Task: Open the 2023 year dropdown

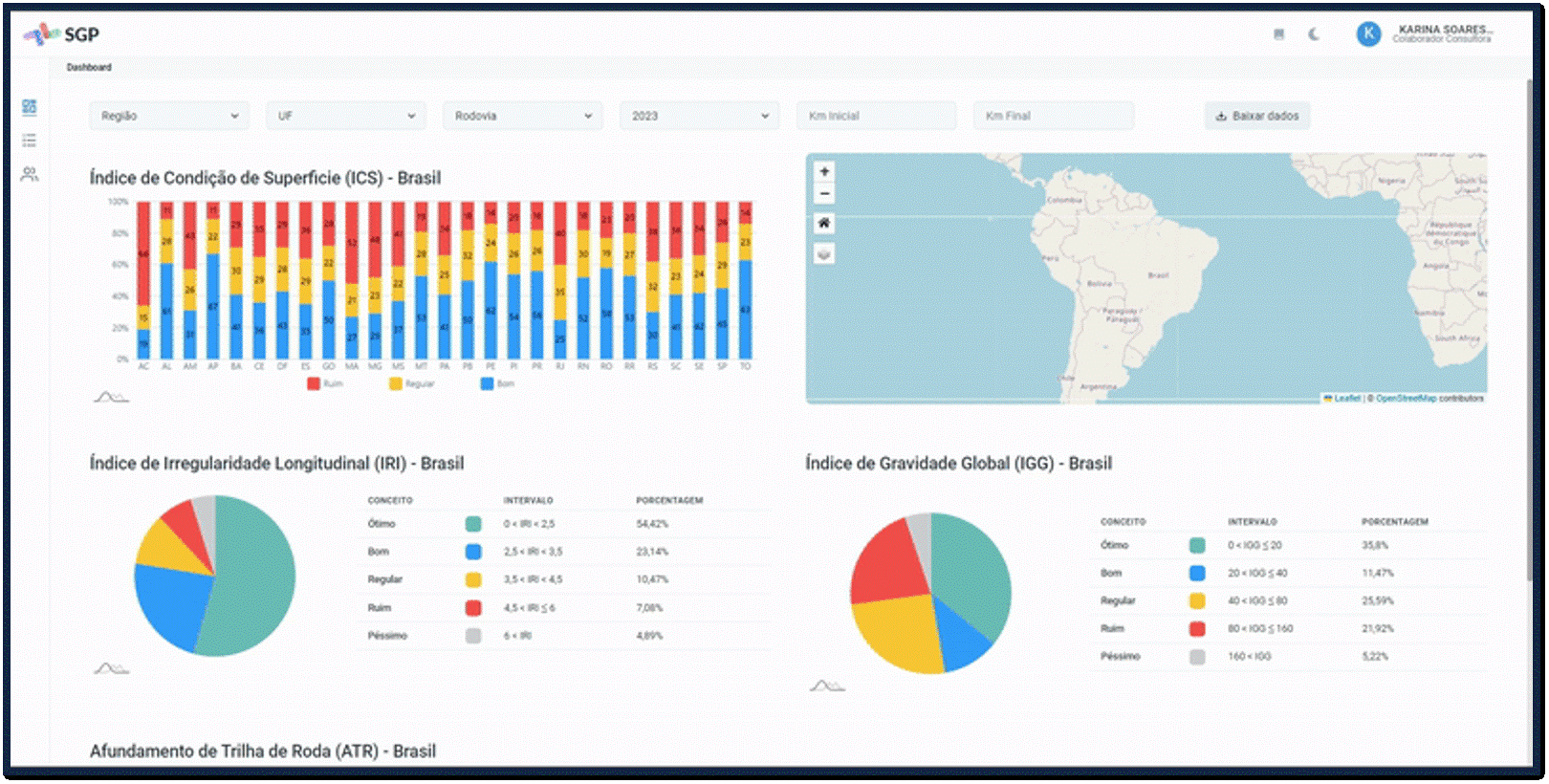Action: tap(700, 116)
